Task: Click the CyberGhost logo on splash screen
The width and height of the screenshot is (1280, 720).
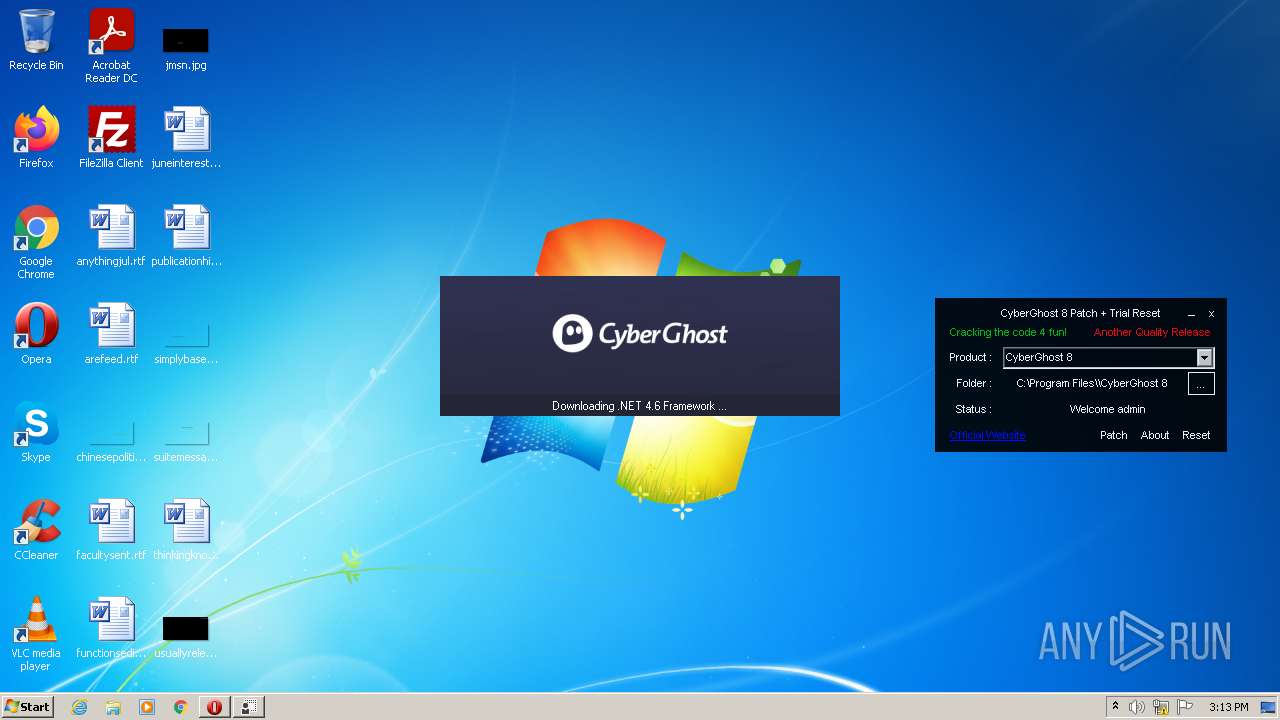Action: 640,333
